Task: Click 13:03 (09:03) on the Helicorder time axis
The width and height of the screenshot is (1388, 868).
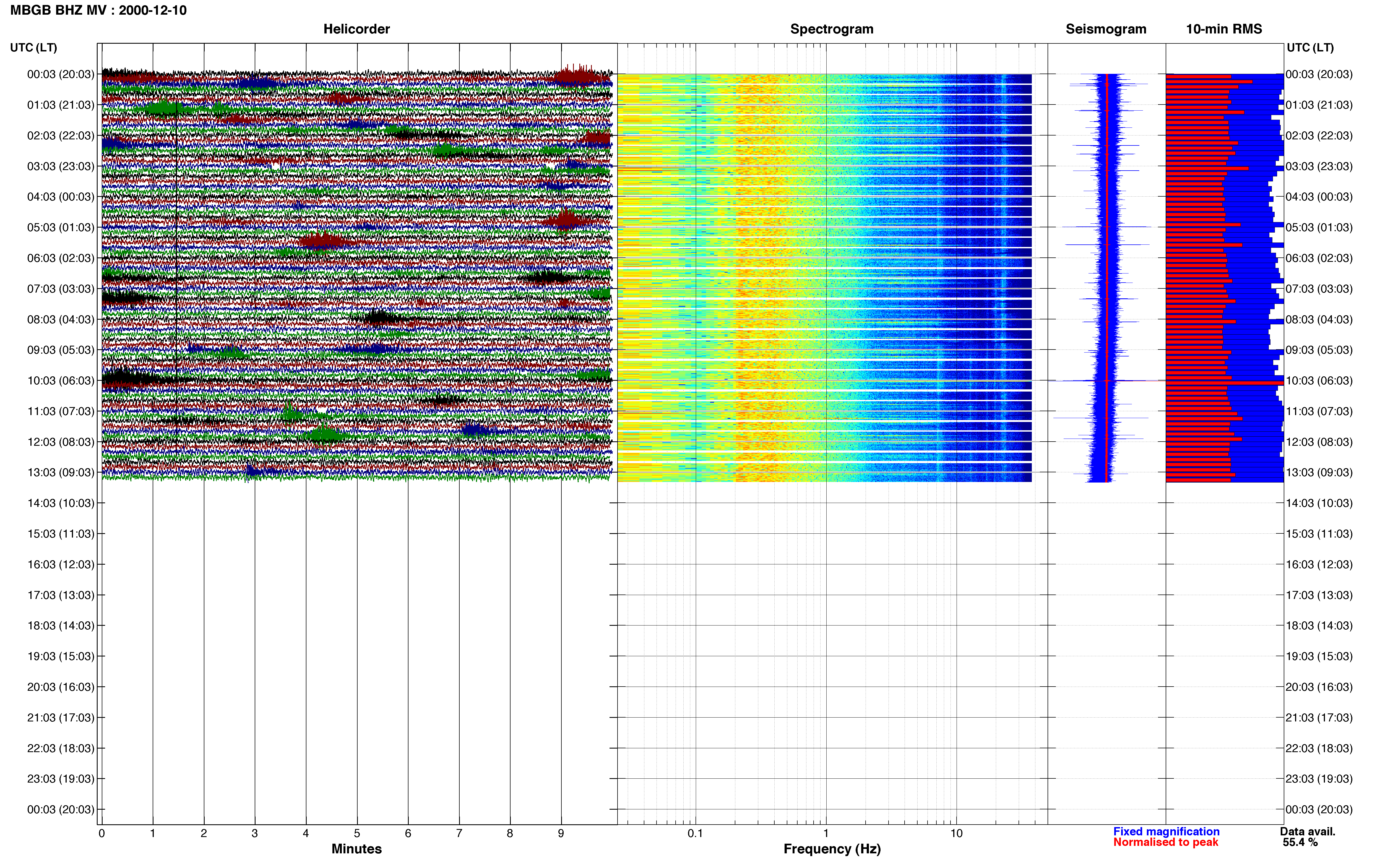Action: [61, 473]
